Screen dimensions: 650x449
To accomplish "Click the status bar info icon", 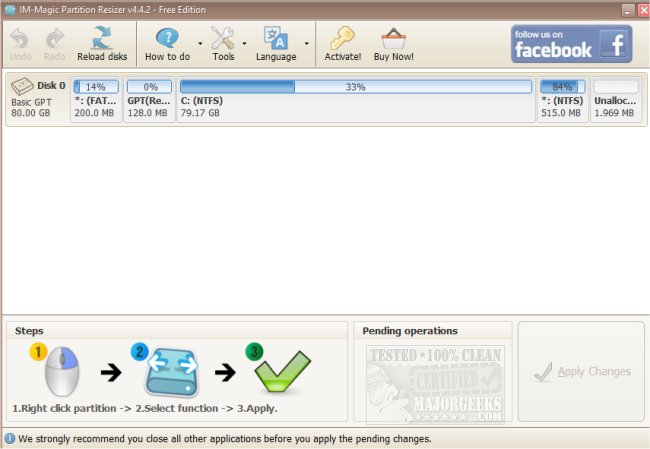I will tap(9, 438).
